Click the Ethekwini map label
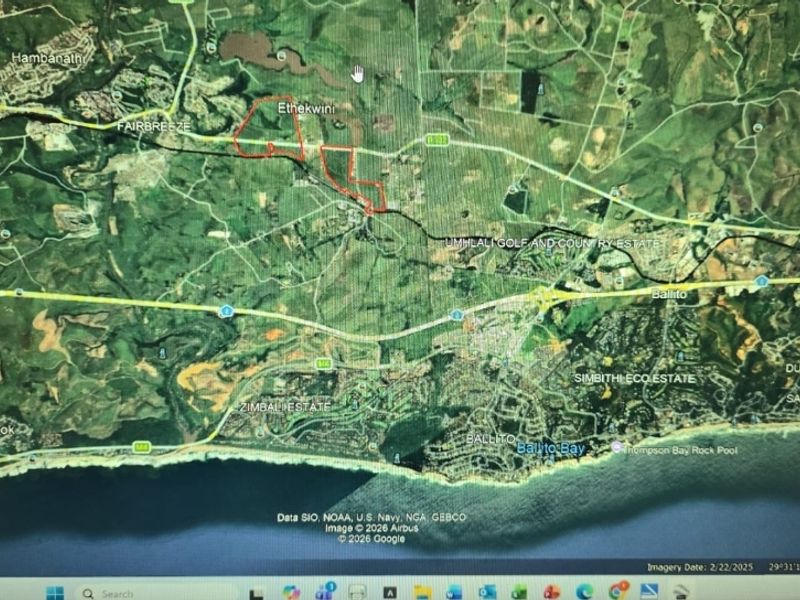 tap(306, 108)
